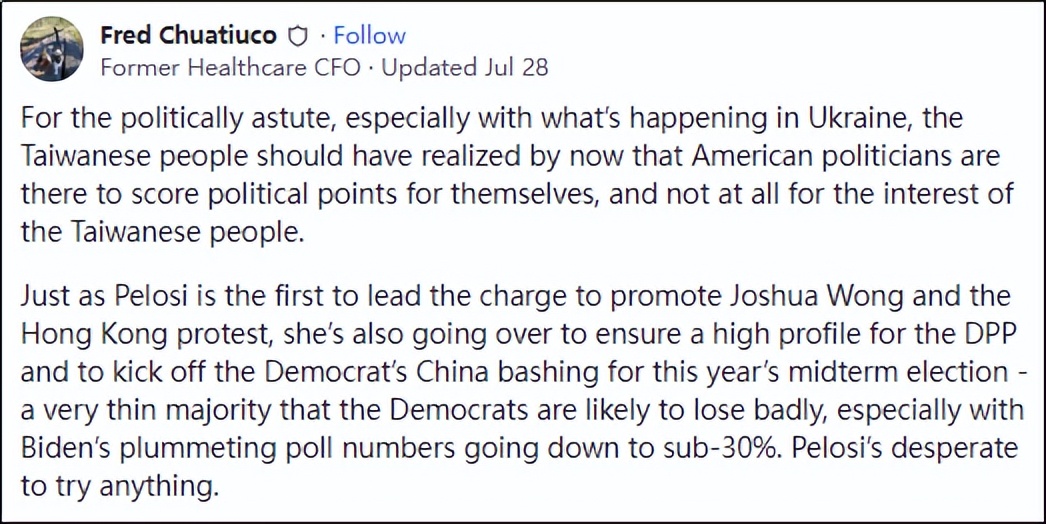Click the shield badge beside the author name
The height and width of the screenshot is (524, 1046).
tap(296, 37)
